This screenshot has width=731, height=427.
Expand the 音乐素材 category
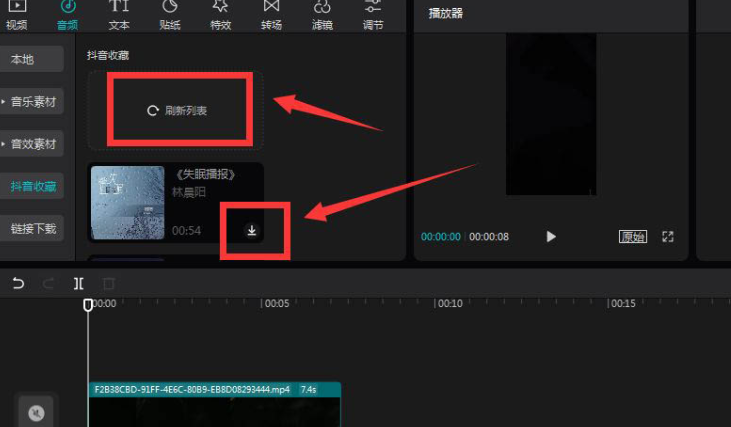point(33,101)
